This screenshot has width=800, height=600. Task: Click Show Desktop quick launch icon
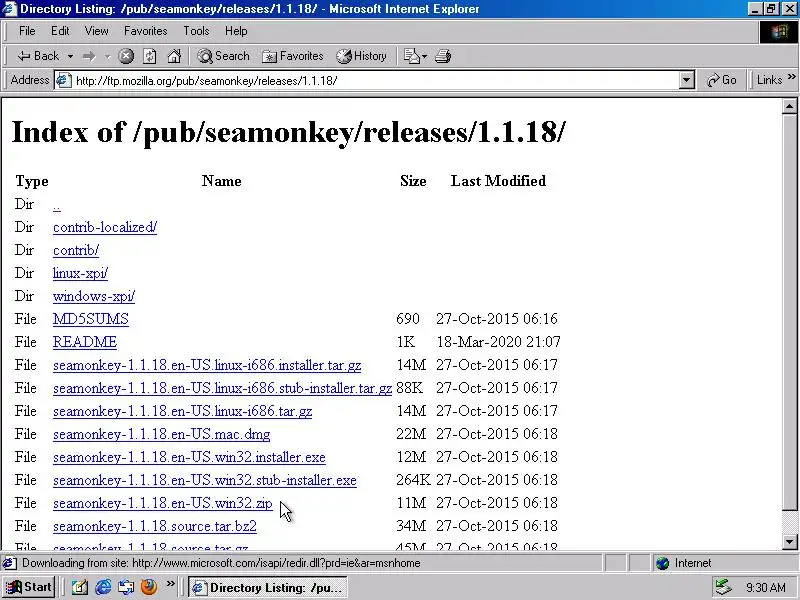coord(80,587)
